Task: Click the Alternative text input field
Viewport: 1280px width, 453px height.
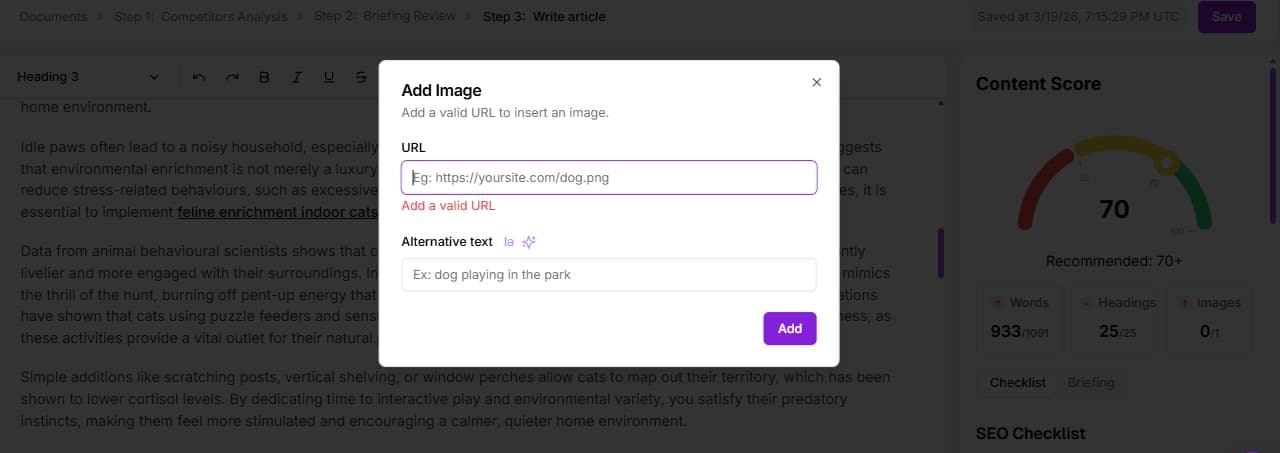Action: tap(609, 274)
